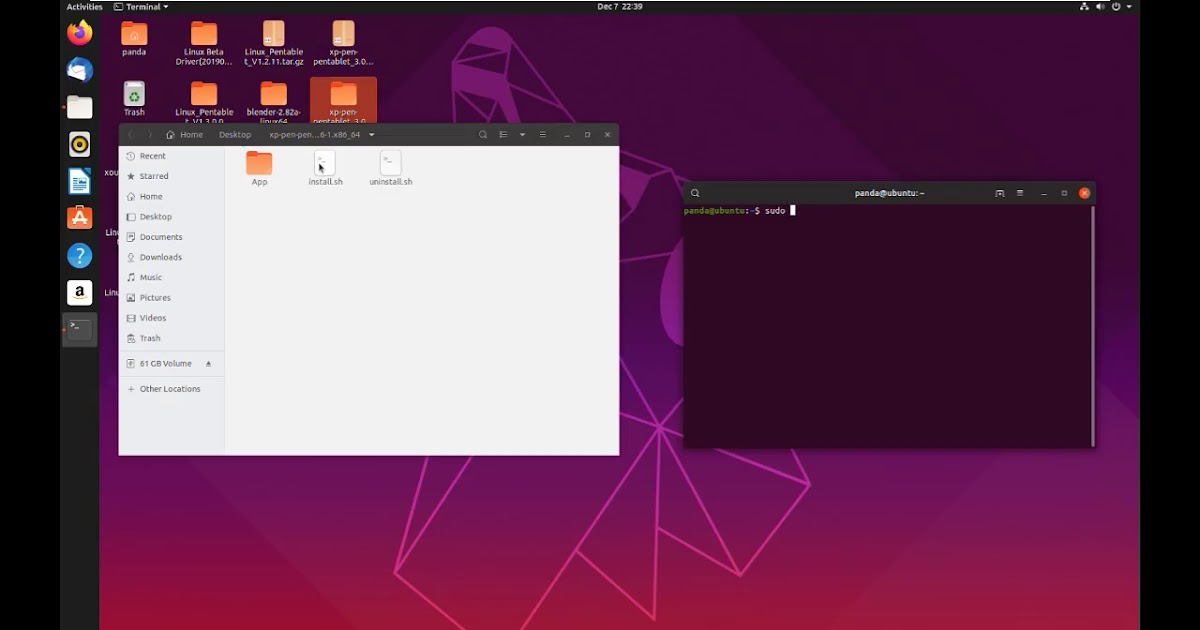Viewport: 1200px width, 630px height.
Task: Open the Terminal app menu in top bar
Action: pyautogui.click(x=141, y=6)
